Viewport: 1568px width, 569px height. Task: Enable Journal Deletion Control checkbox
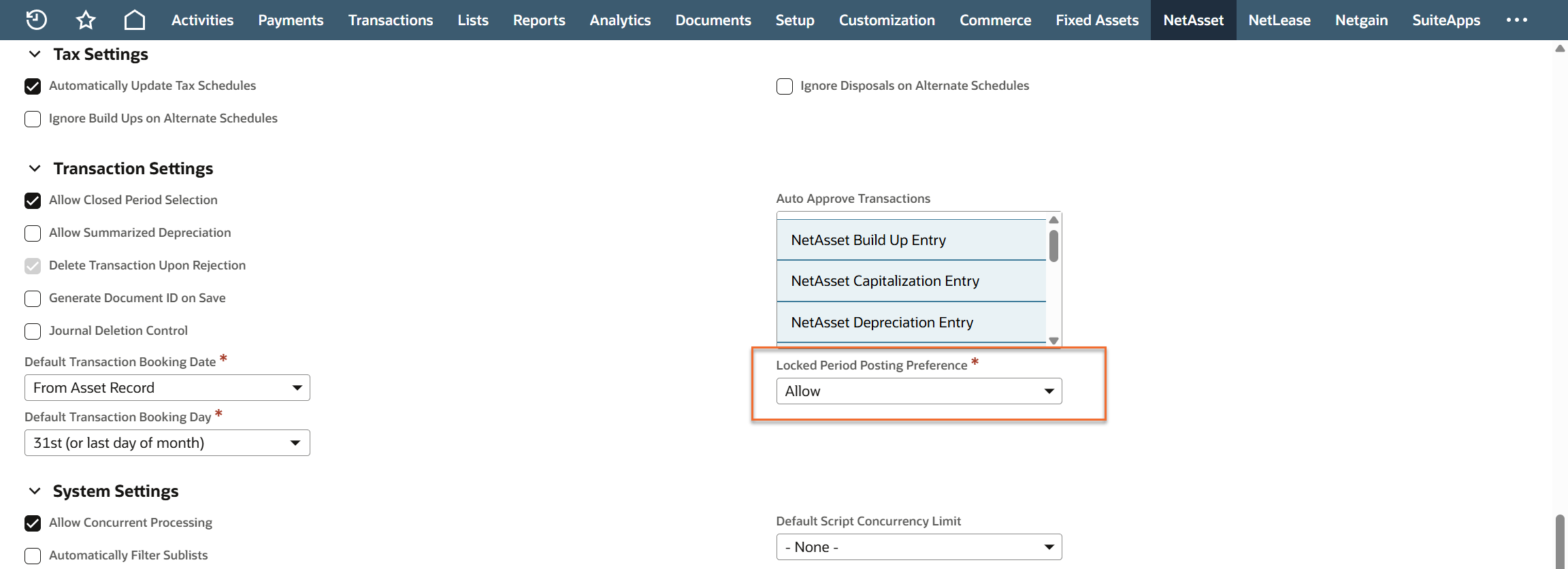point(33,331)
